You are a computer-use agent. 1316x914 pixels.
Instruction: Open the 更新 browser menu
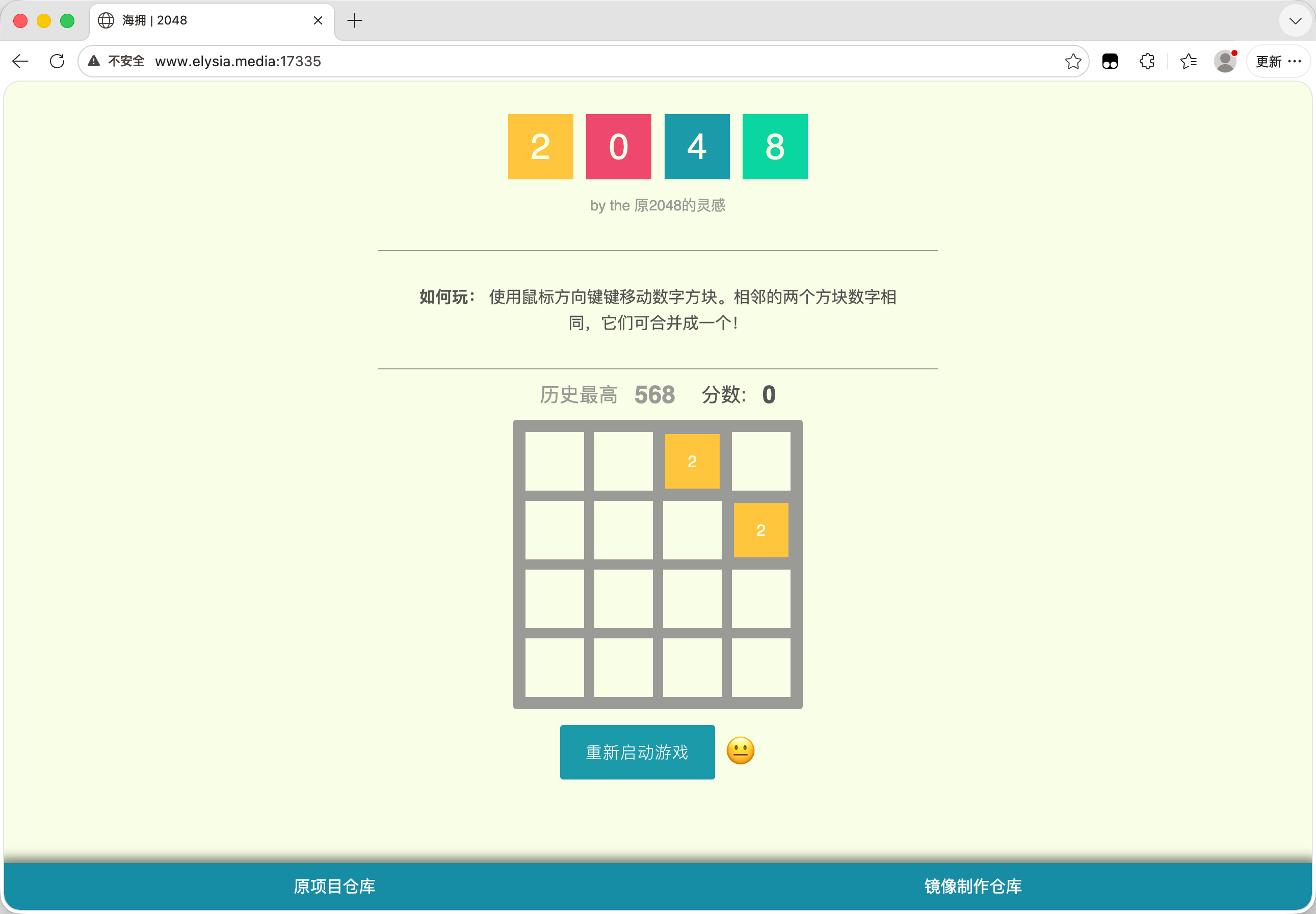pyautogui.click(x=1278, y=61)
